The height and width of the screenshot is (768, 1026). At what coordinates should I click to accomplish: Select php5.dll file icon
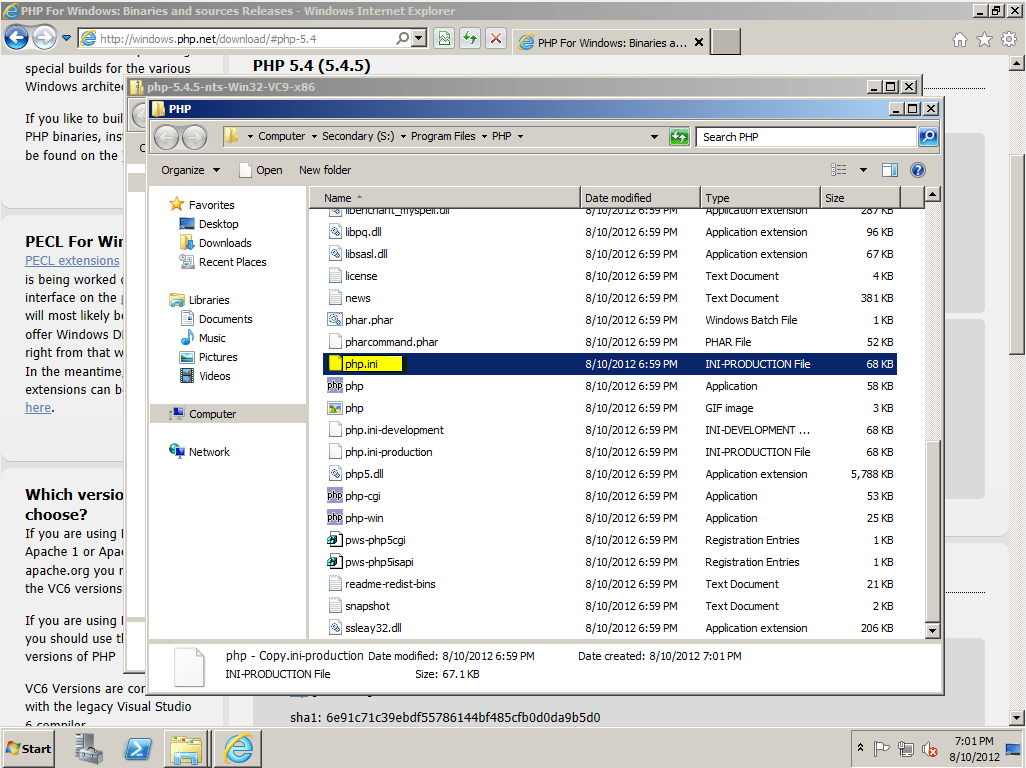[x=334, y=474]
